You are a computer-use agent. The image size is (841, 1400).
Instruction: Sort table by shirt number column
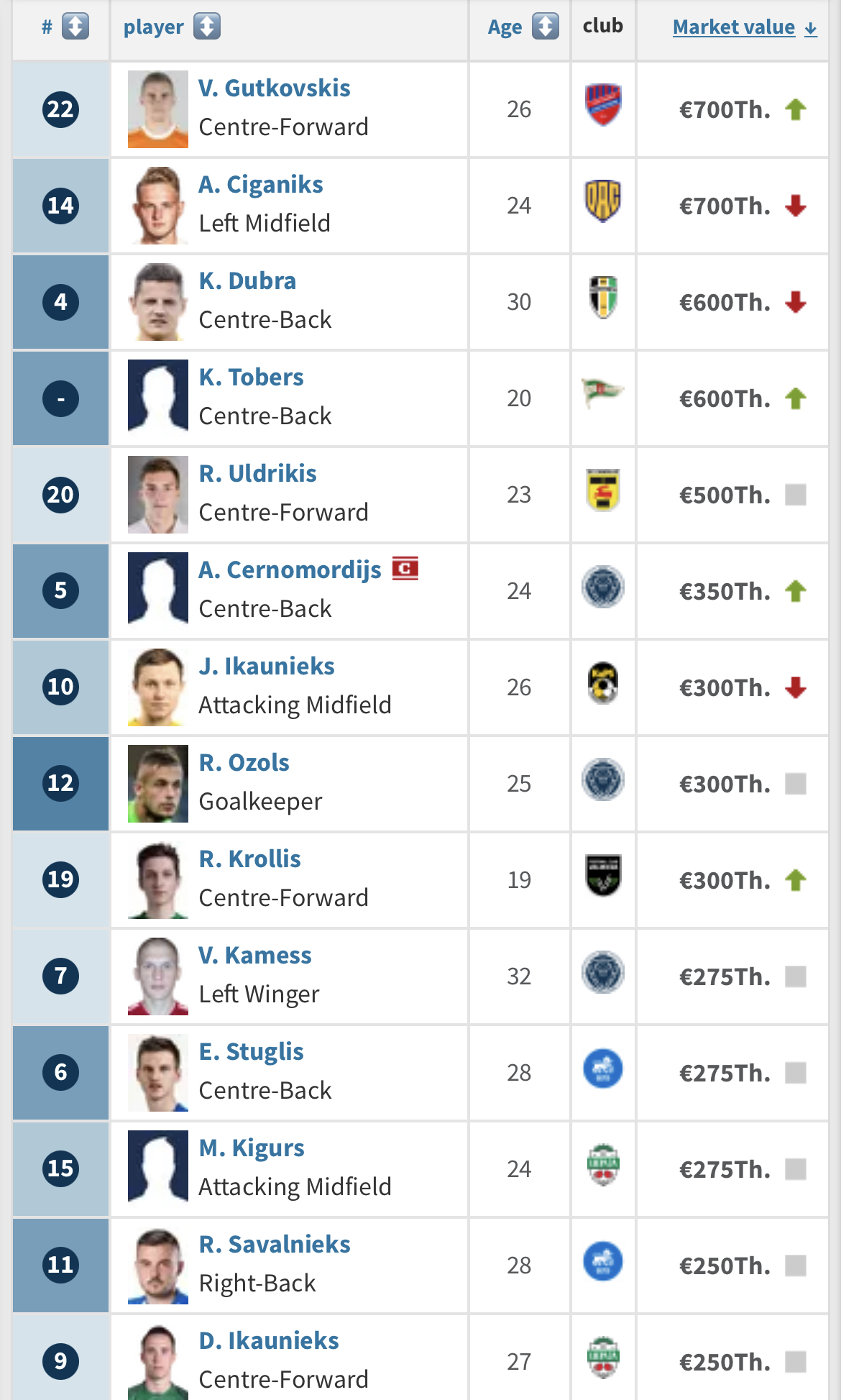point(75,27)
